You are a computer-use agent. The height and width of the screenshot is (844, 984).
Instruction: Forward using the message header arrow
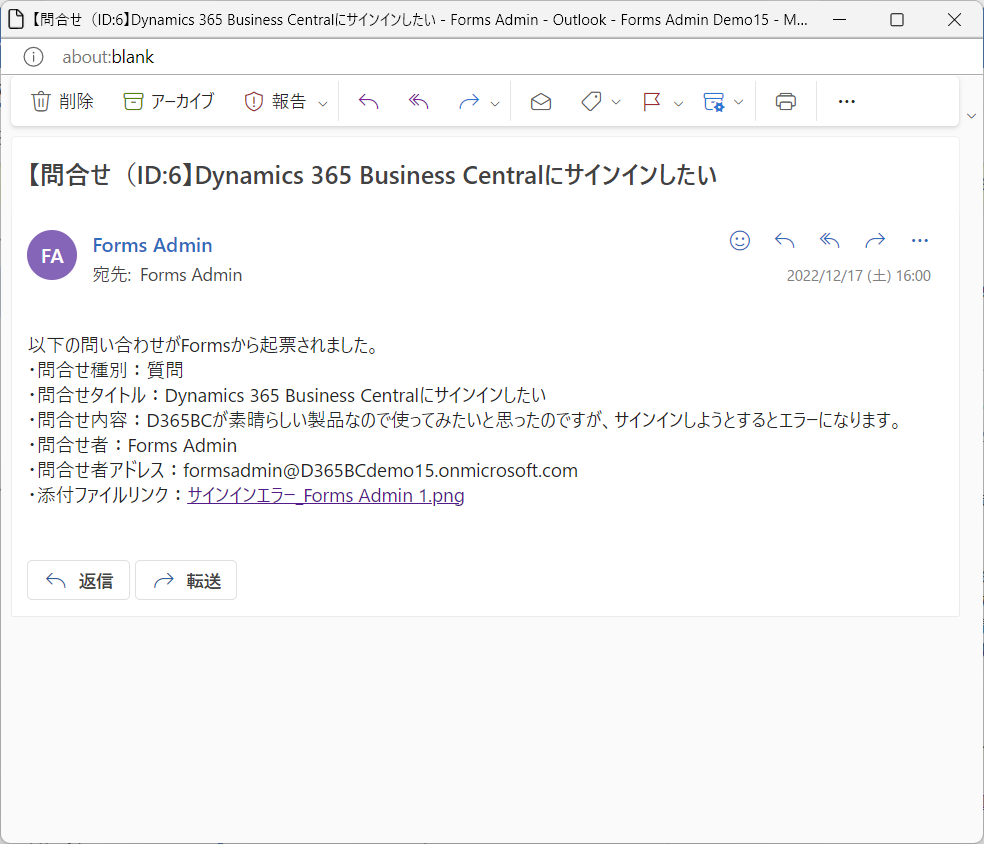tap(875, 240)
